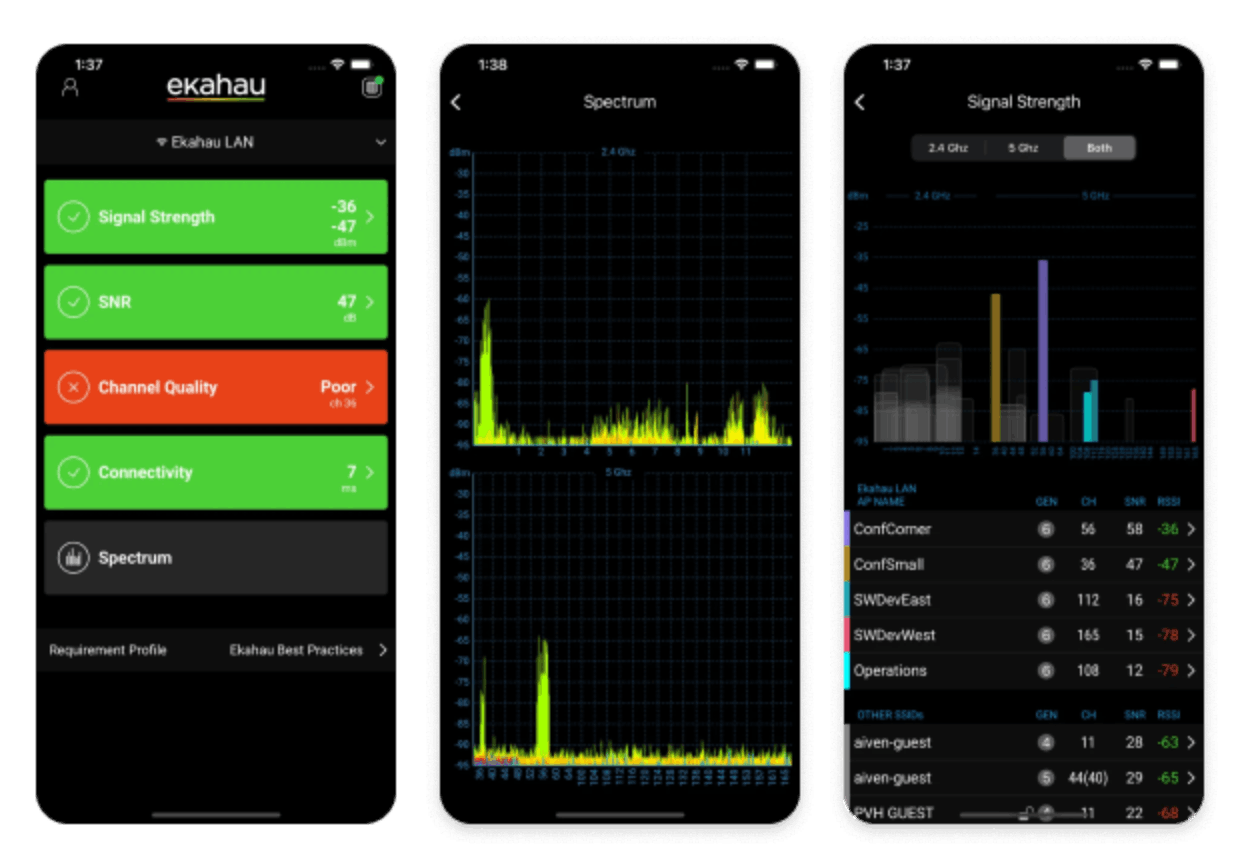Tap the Spectrum graph icon
The height and width of the screenshot is (868, 1240).
pyautogui.click(x=73, y=557)
